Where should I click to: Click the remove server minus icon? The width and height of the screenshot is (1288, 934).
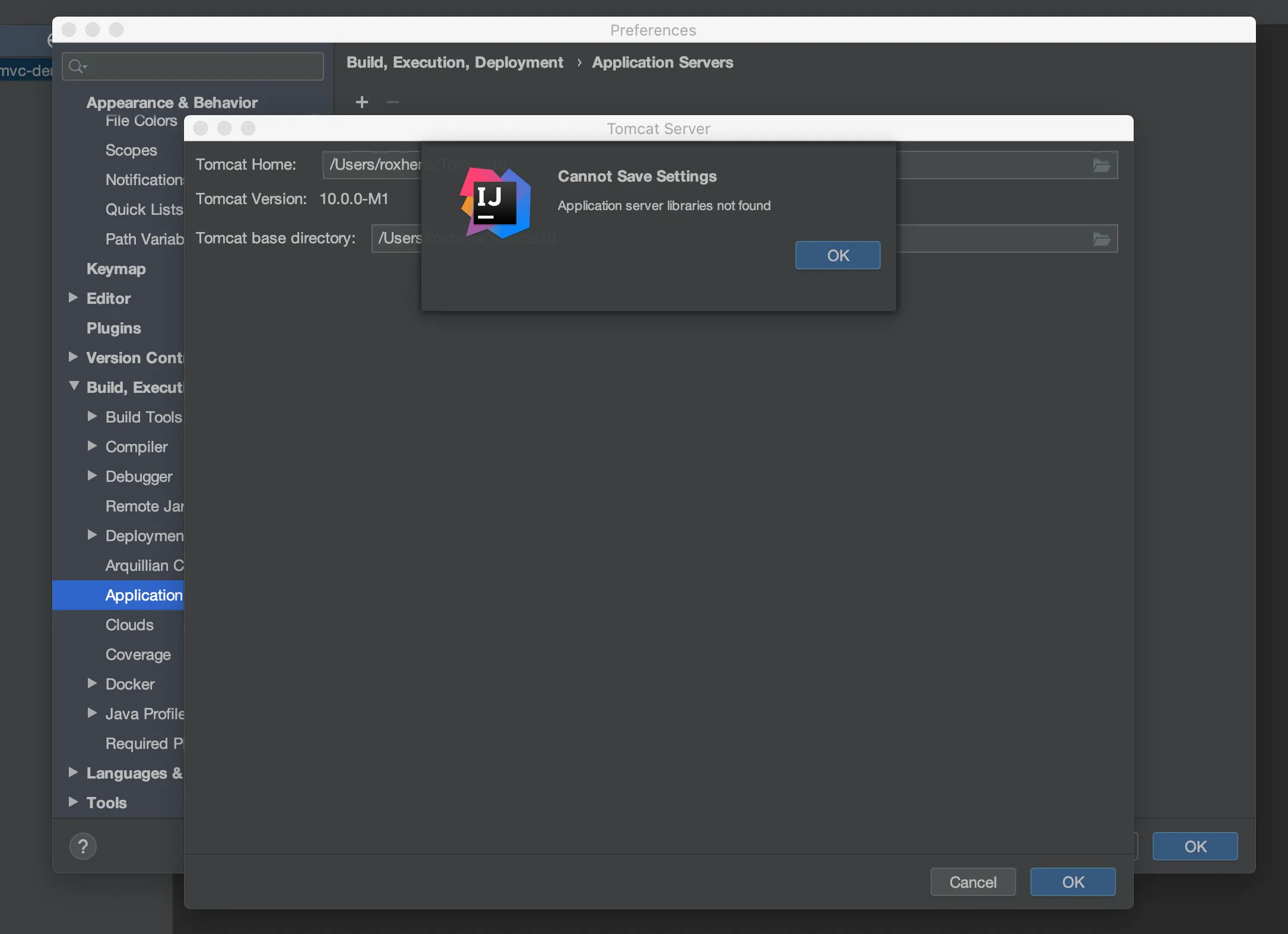[392, 102]
